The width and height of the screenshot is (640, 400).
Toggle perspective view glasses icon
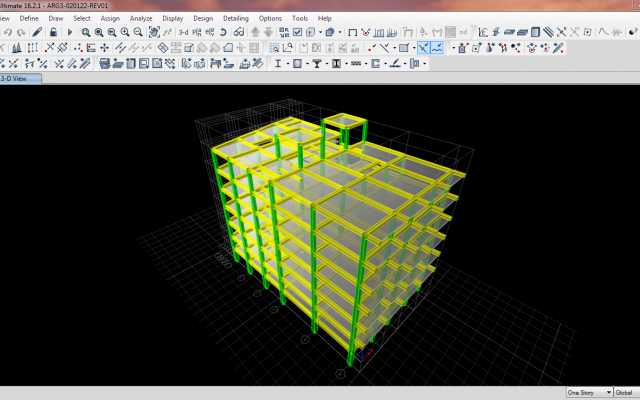click(239, 32)
